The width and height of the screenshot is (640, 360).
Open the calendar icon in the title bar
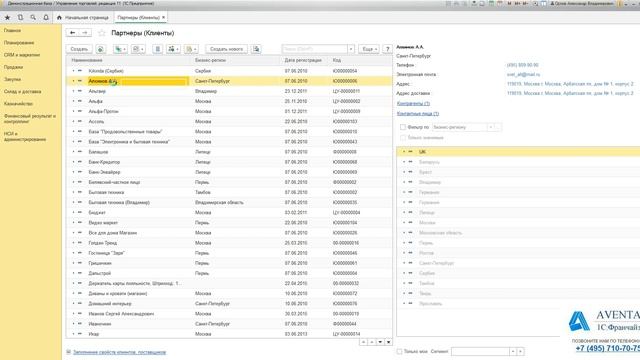pos(500,3)
